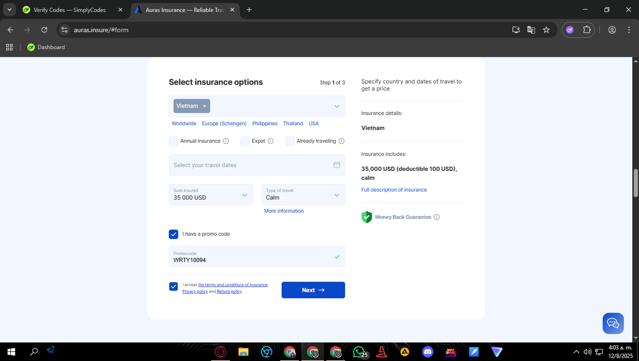Open the Type of travel Calm dropdown
Viewport: 639px width, 361px height.
pyautogui.click(x=303, y=194)
